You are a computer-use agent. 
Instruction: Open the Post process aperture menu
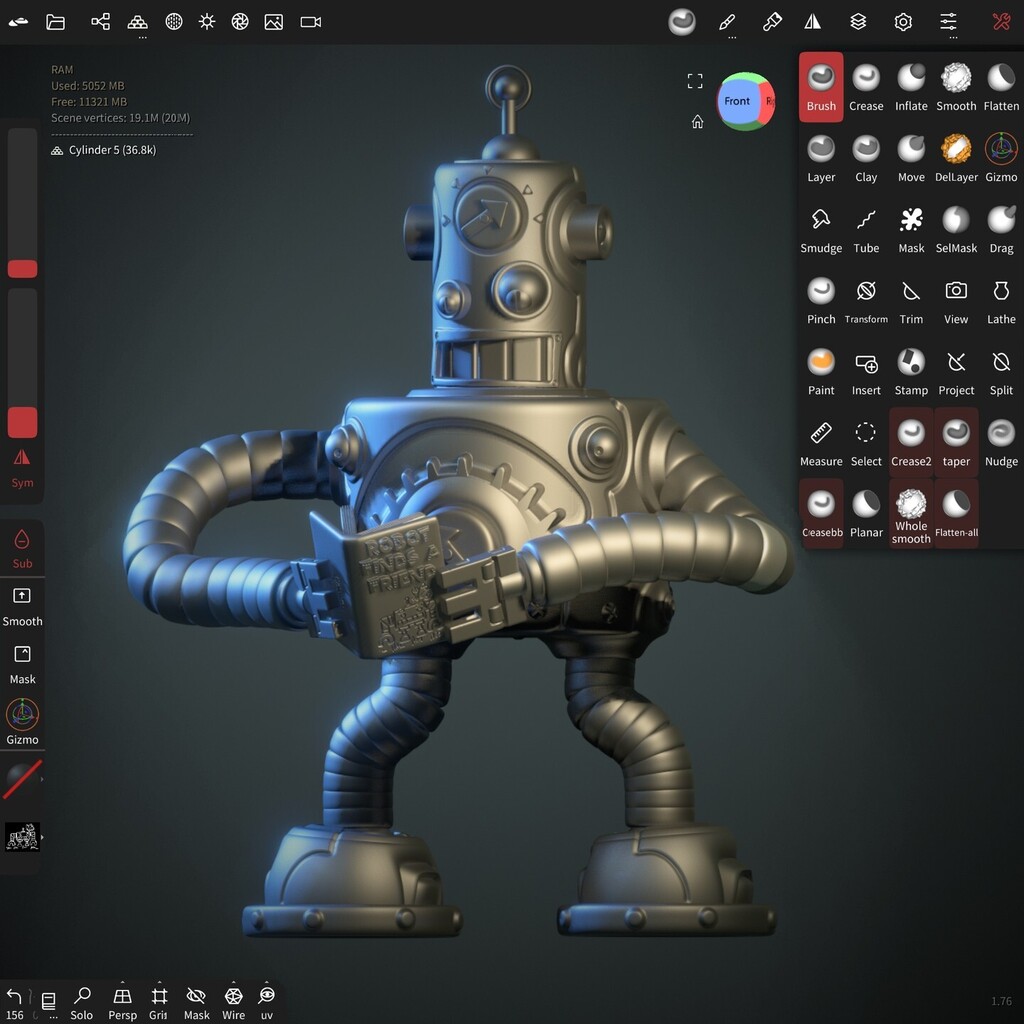pyautogui.click(x=240, y=22)
